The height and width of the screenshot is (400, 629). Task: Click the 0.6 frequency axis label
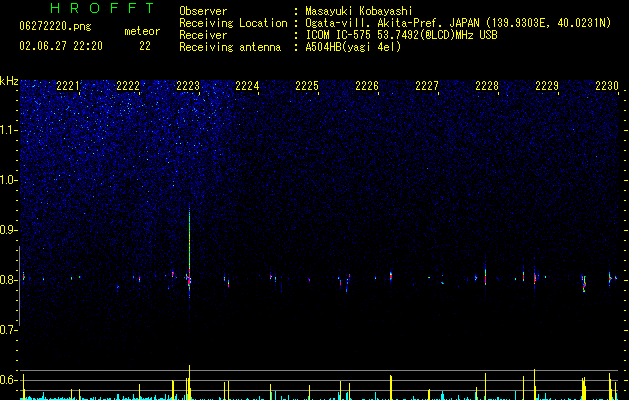point(9,380)
